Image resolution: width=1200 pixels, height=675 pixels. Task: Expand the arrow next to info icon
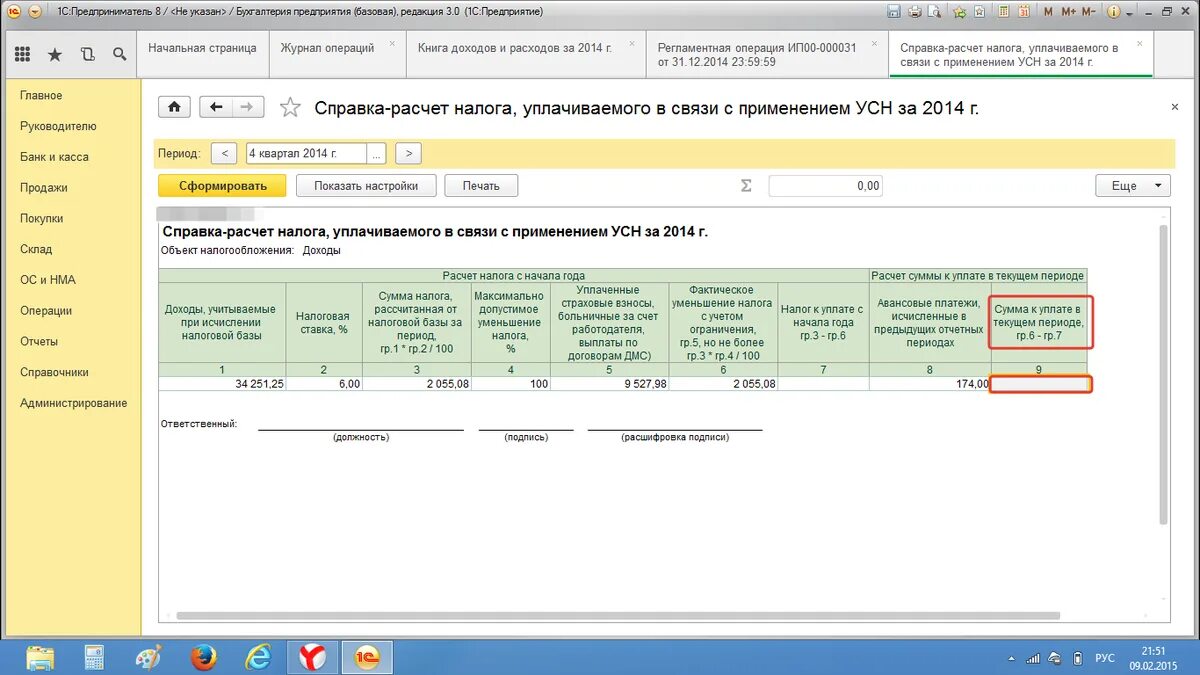1129,13
